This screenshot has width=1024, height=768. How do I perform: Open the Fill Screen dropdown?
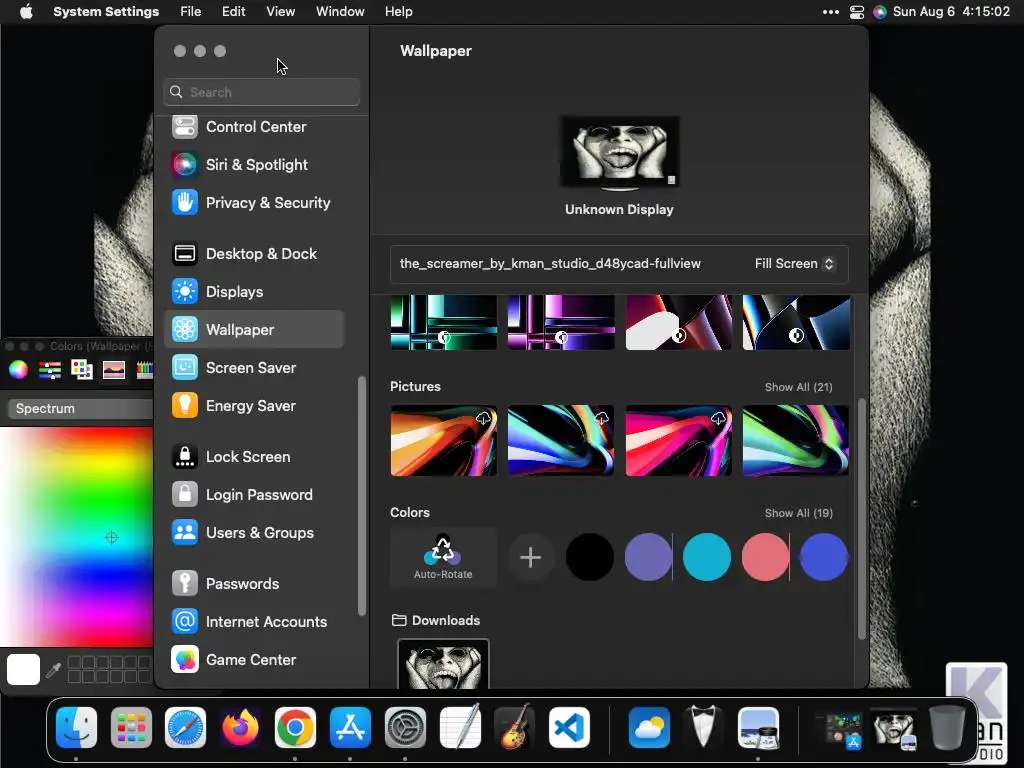pos(794,264)
